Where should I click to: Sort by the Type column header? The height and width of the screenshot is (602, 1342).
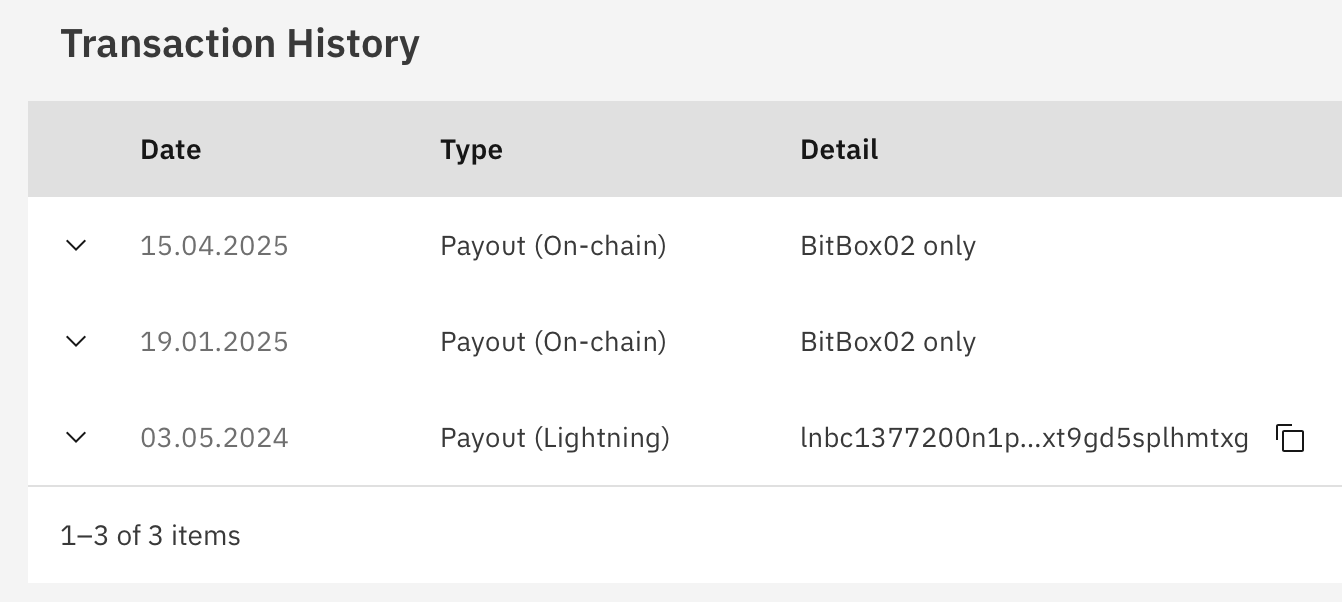(471, 150)
